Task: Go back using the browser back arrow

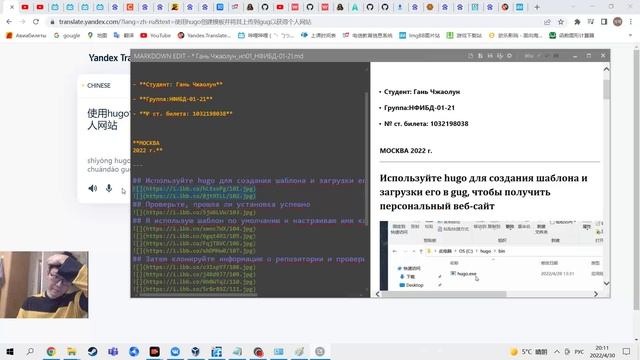Action: click(9, 22)
